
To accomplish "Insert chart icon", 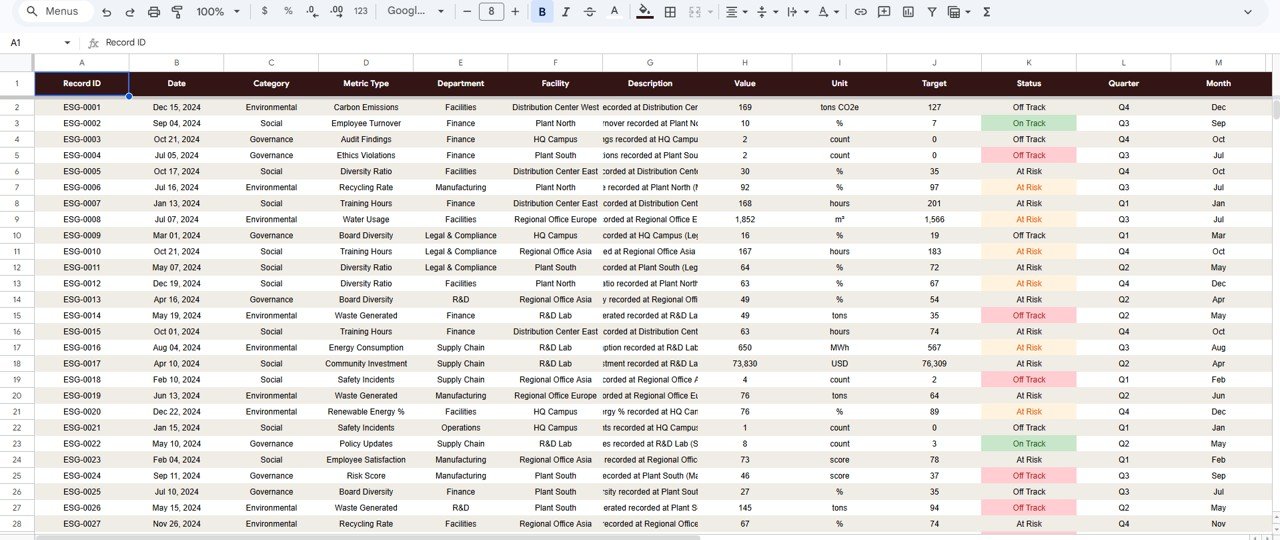I will tap(908, 12).
